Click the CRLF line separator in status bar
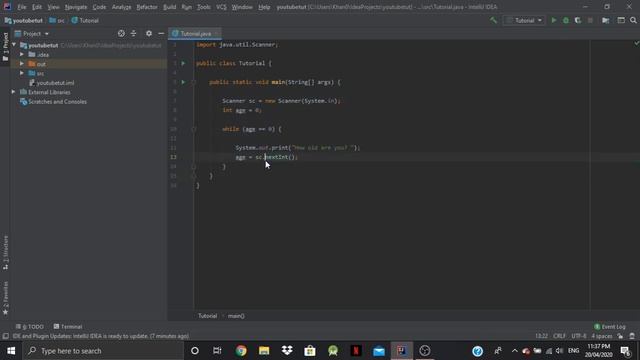 [559, 336]
